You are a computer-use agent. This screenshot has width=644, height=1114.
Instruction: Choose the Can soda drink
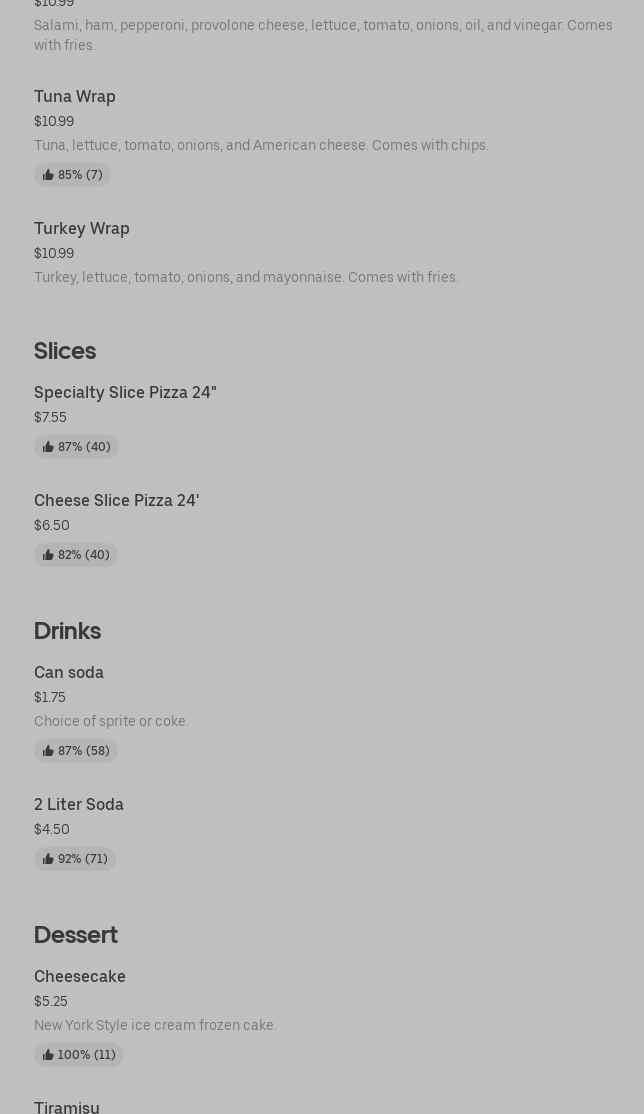coord(69,672)
